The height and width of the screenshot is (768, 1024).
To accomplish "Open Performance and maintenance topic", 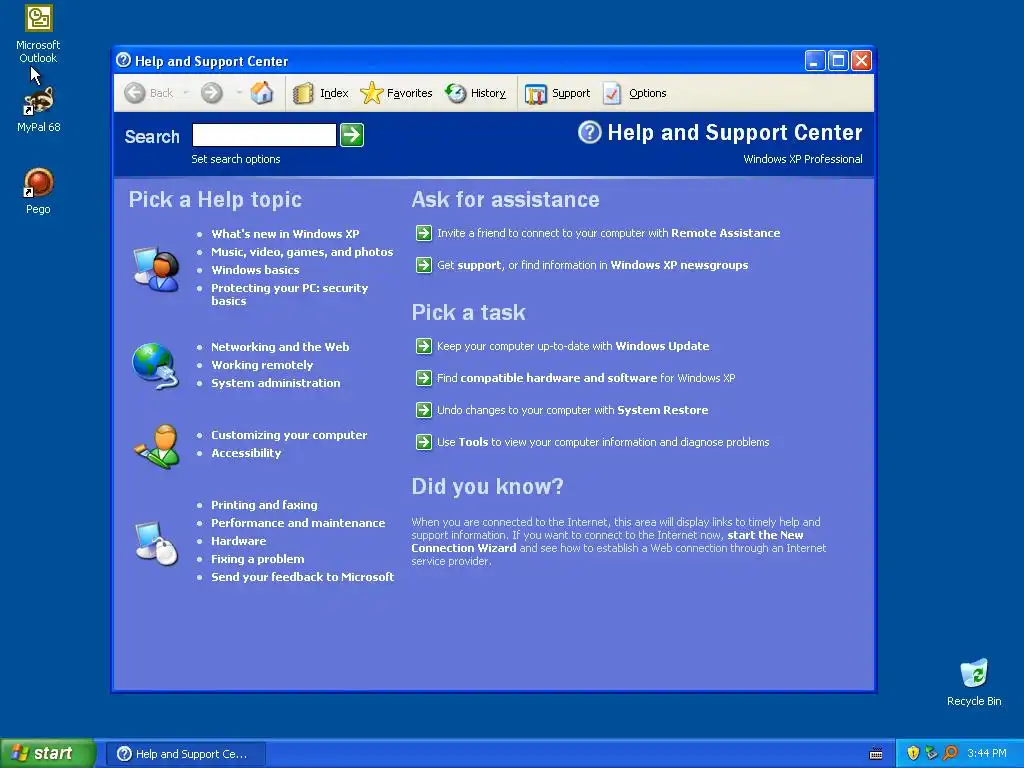I will click(x=298, y=523).
